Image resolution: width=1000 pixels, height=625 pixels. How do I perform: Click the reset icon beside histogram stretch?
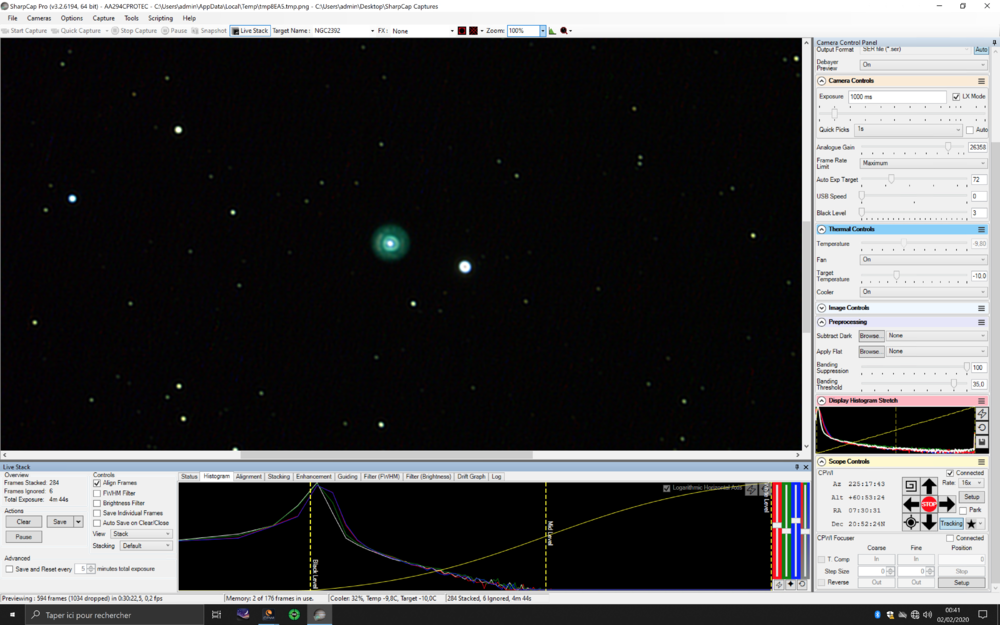[x=982, y=428]
